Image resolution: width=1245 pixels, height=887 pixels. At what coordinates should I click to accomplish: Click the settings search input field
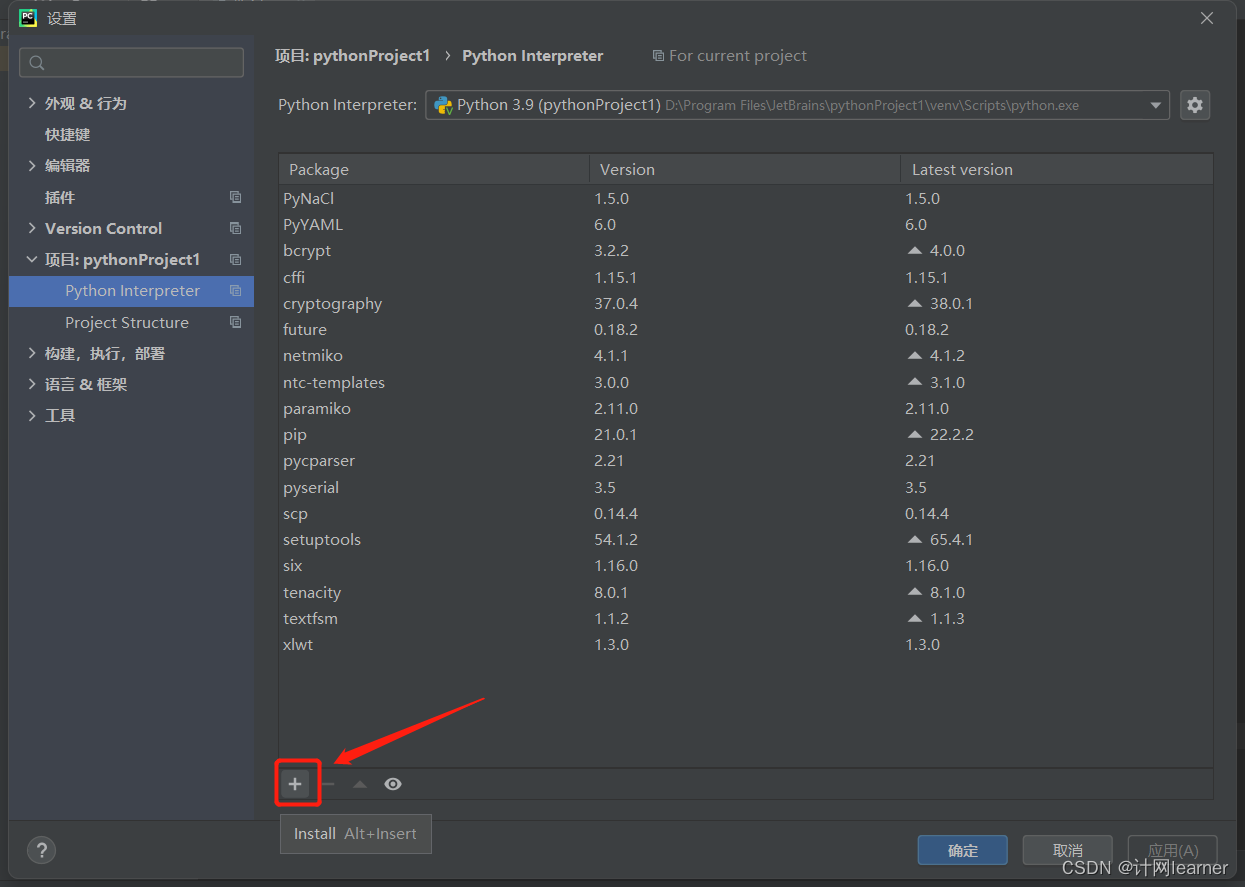(x=131, y=63)
